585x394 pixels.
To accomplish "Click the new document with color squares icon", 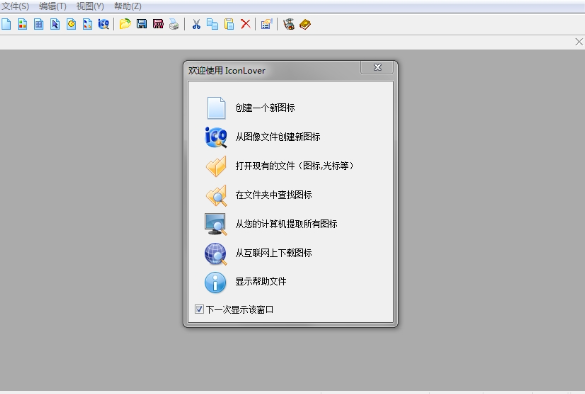I will [22, 24].
